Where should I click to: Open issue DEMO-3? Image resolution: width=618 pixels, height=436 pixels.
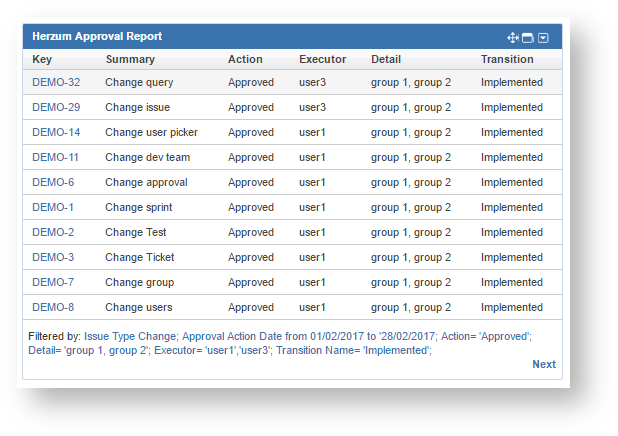53,257
